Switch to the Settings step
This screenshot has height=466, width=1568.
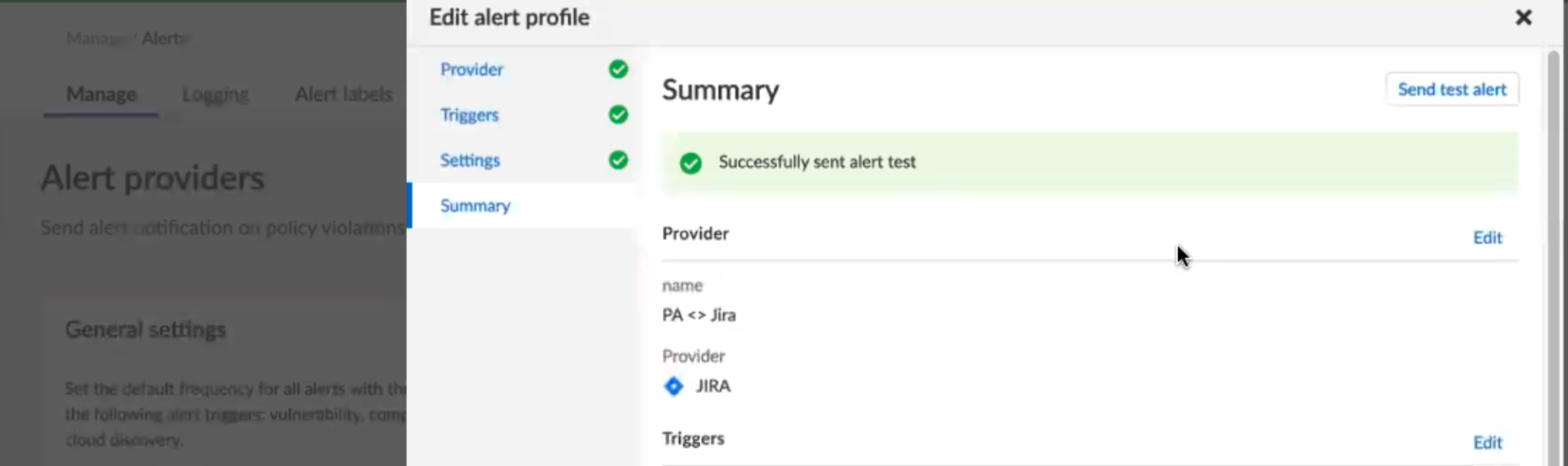470,160
